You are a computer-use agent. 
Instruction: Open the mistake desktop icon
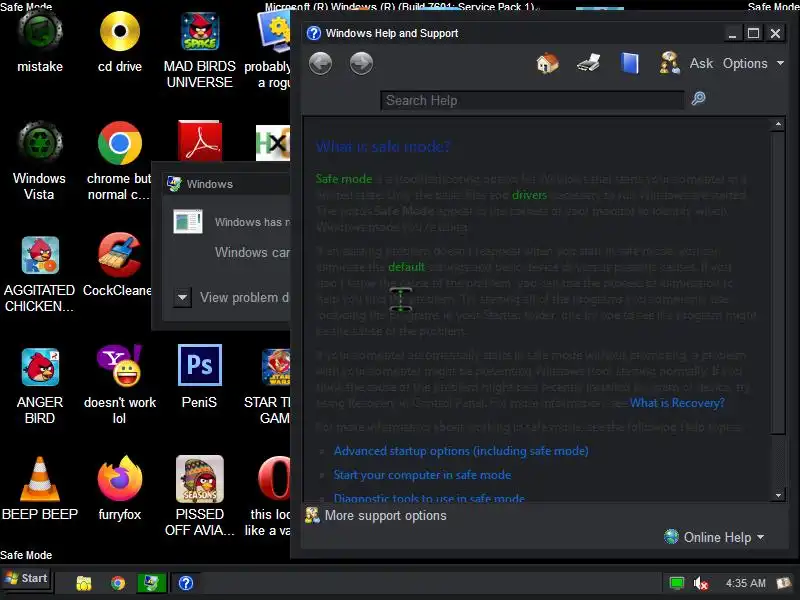(40, 42)
